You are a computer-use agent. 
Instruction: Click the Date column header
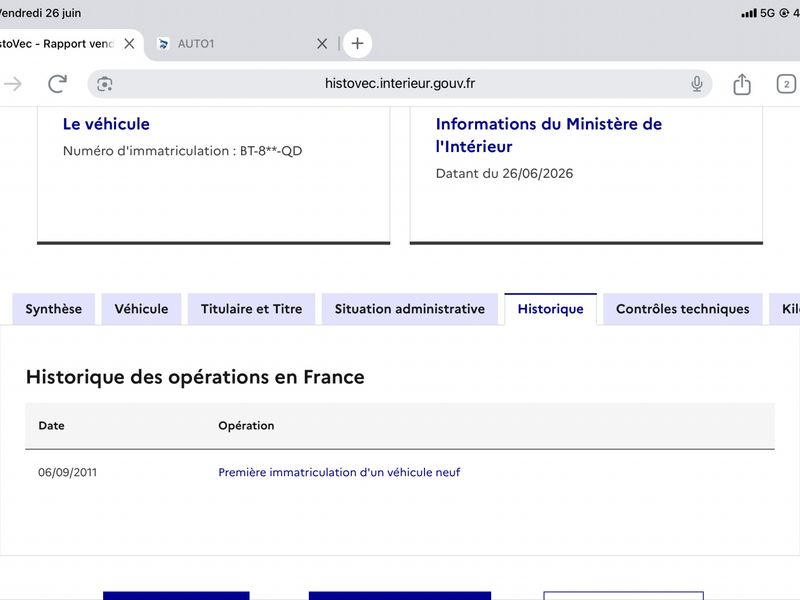[x=52, y=426]
